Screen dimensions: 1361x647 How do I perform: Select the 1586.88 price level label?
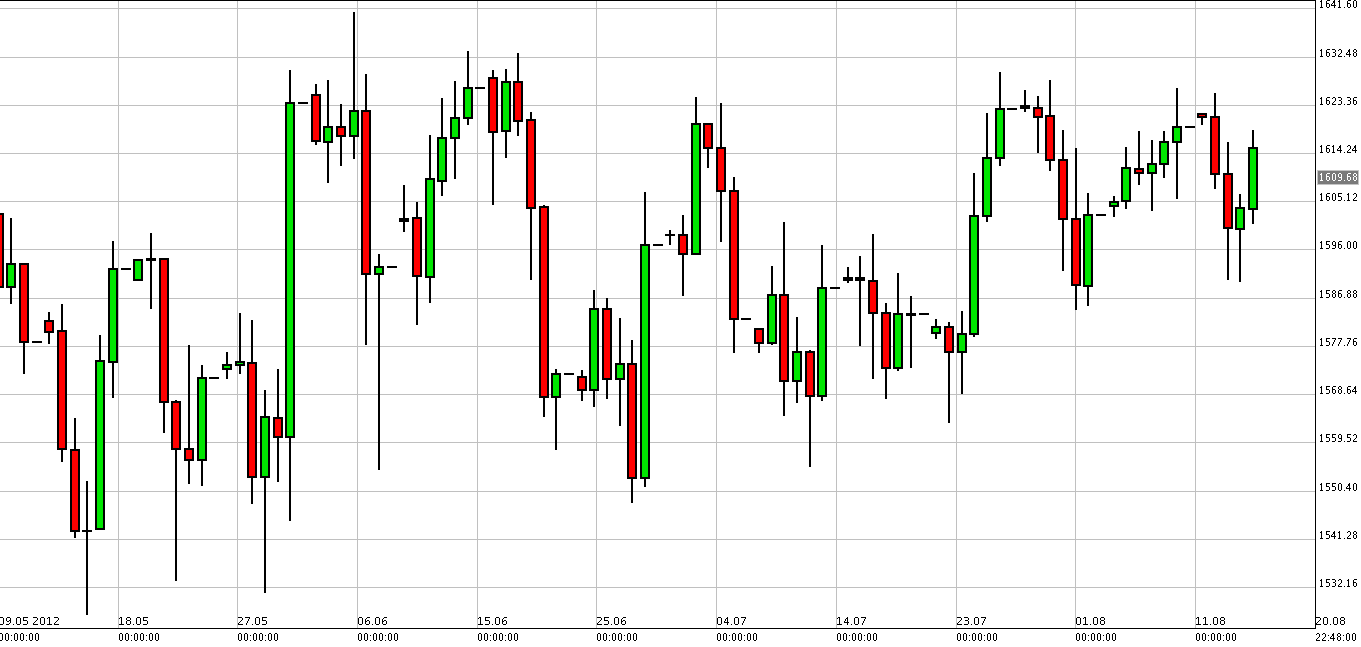1338,294
